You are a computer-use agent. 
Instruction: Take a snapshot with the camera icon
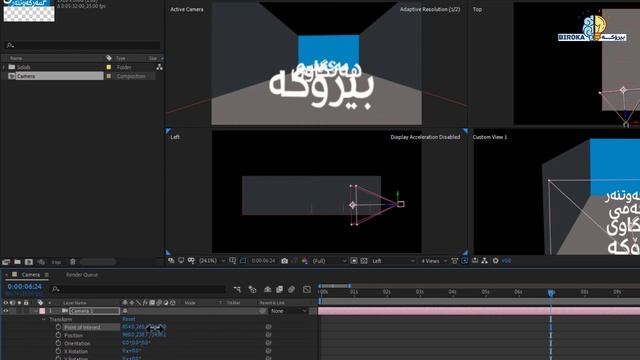click(284, 260)
